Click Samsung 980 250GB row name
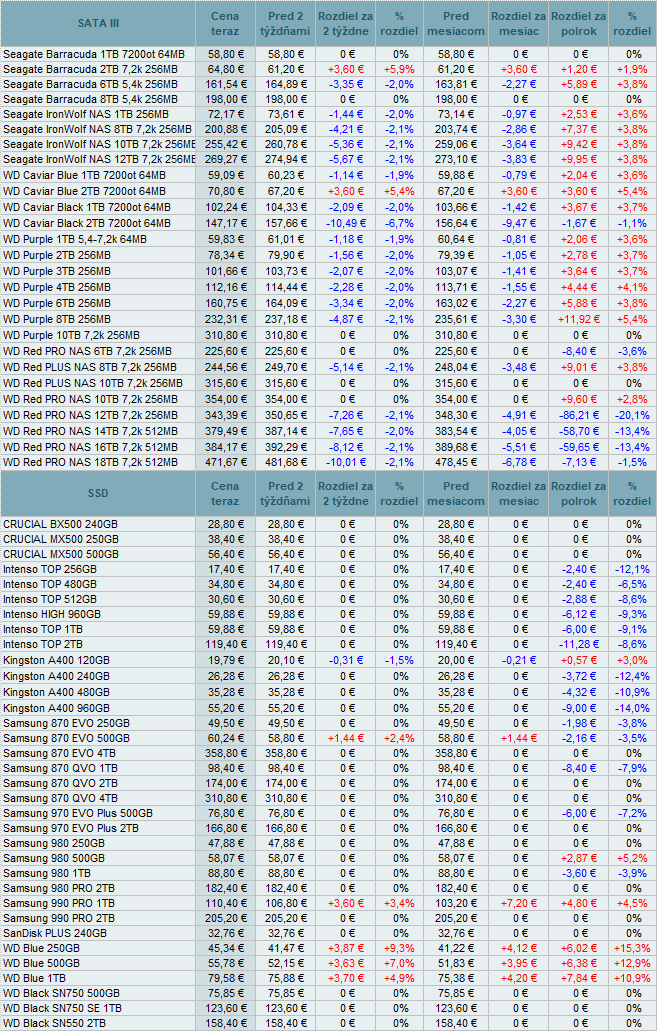Viewport: 657px width, 1031px height. 54,844
